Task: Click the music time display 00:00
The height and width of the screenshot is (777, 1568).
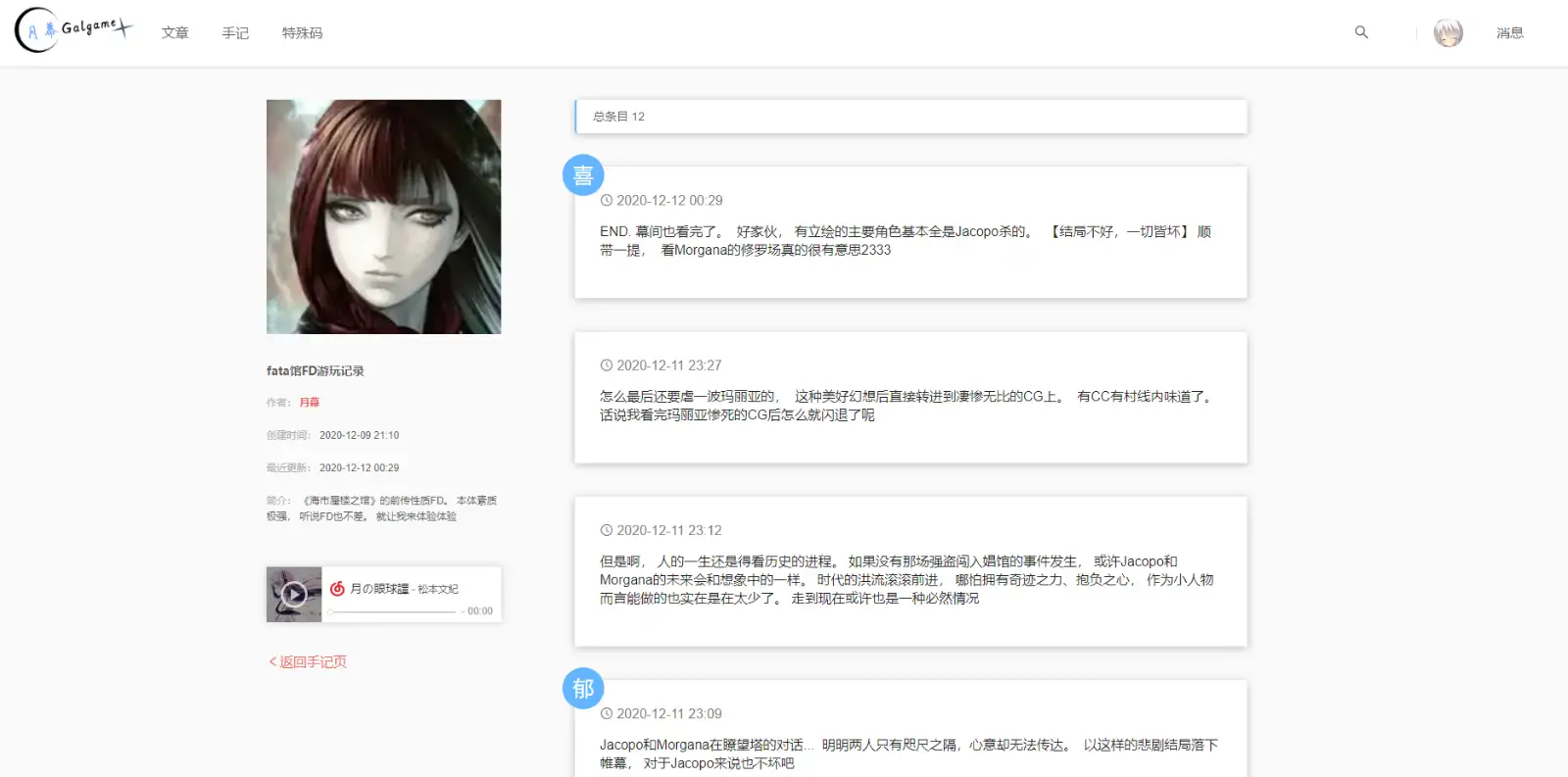Action: pos(479,611)
